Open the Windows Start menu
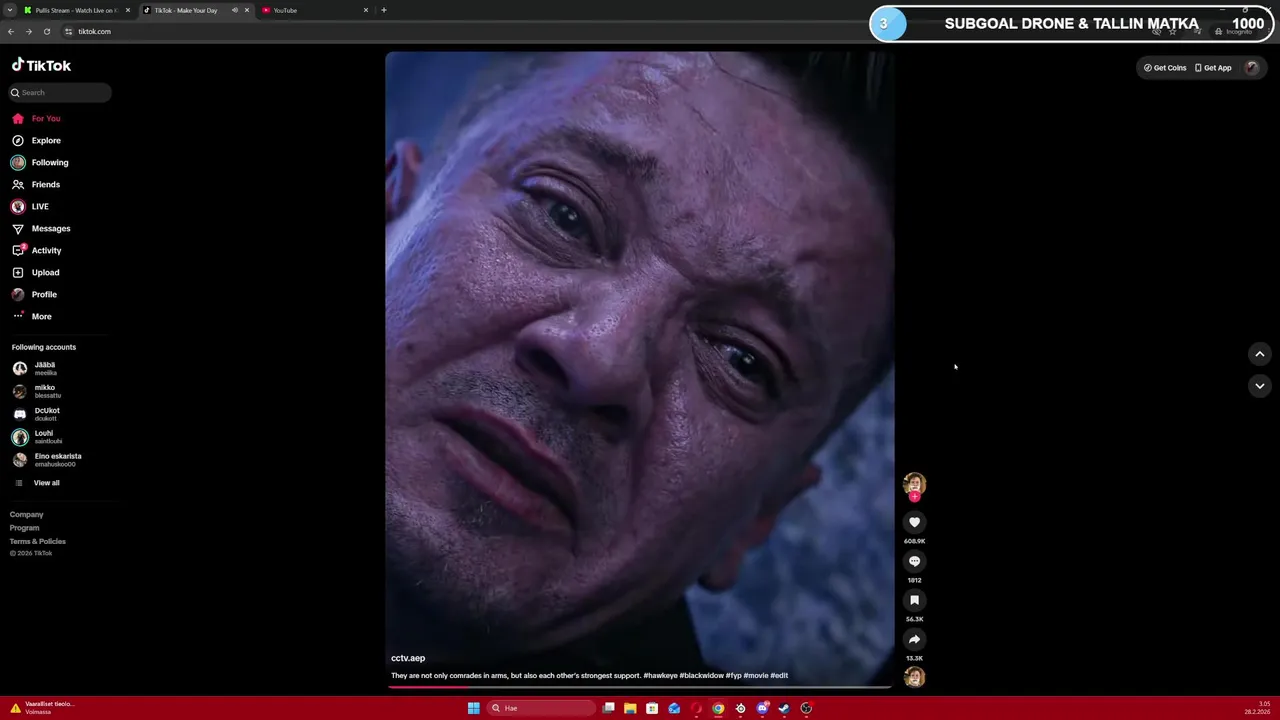 pyautogui.click(x=473, y=708)
